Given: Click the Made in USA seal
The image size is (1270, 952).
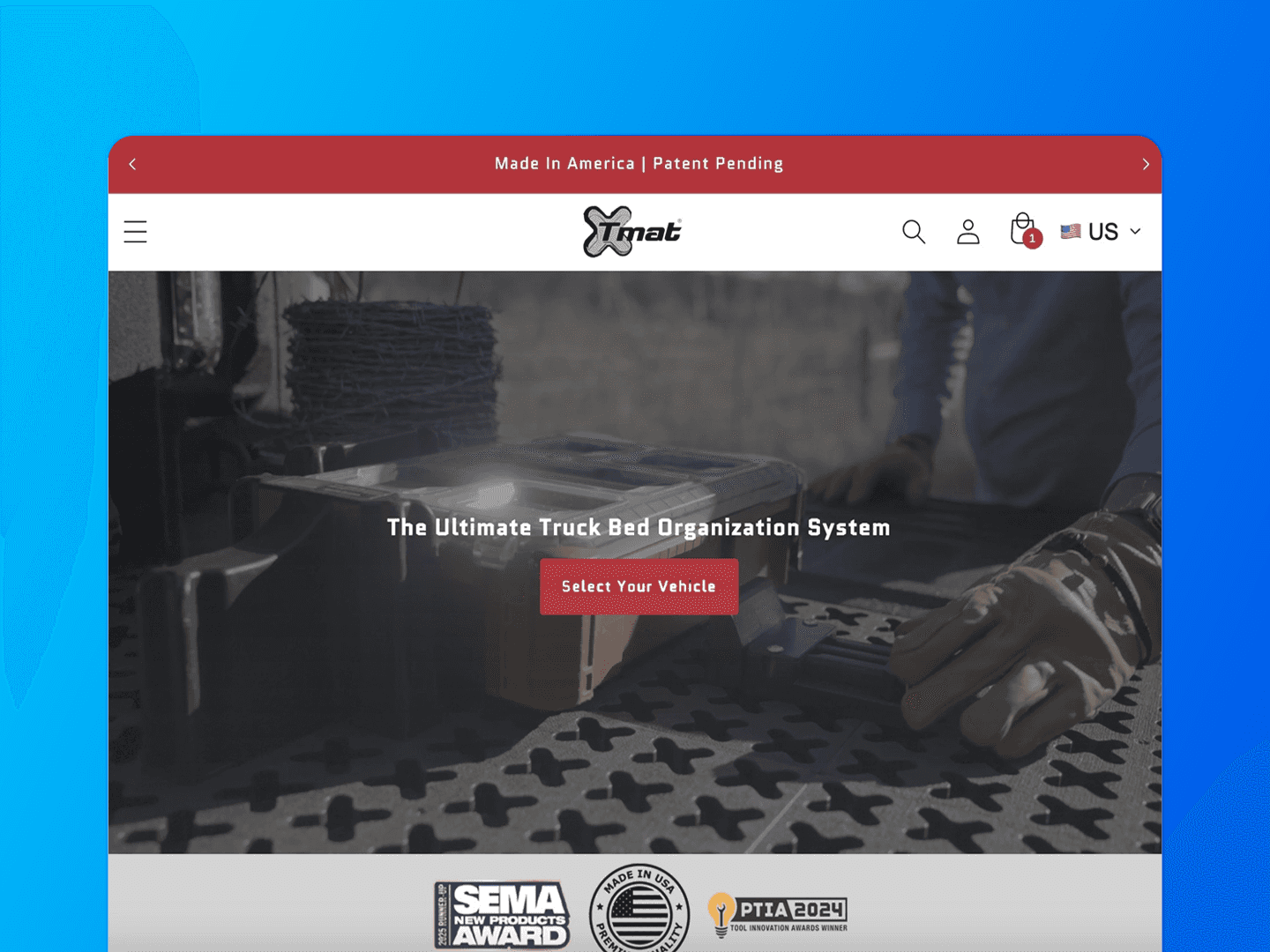Looking at the screenshot, I should (x=639, y=909).
